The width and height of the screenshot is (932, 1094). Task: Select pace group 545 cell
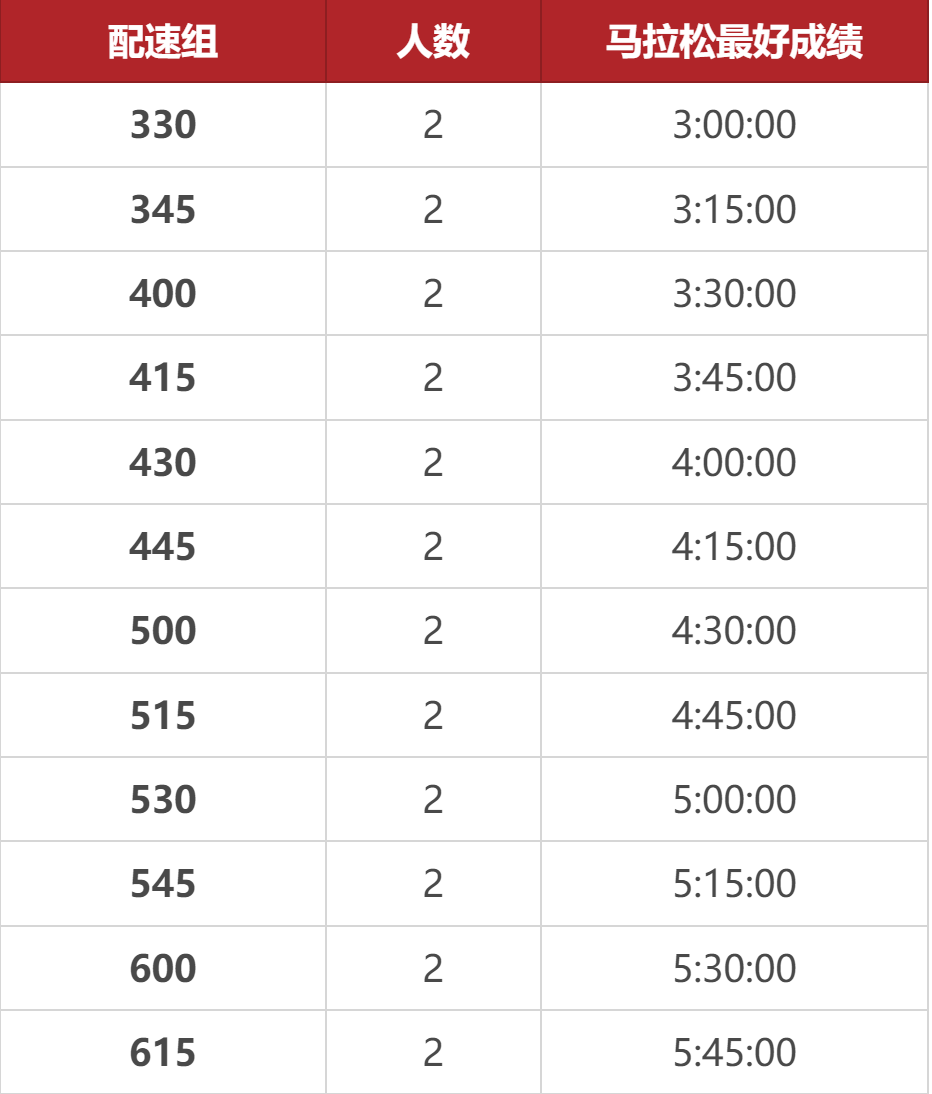pyautogui.click(x=163, y=884)
